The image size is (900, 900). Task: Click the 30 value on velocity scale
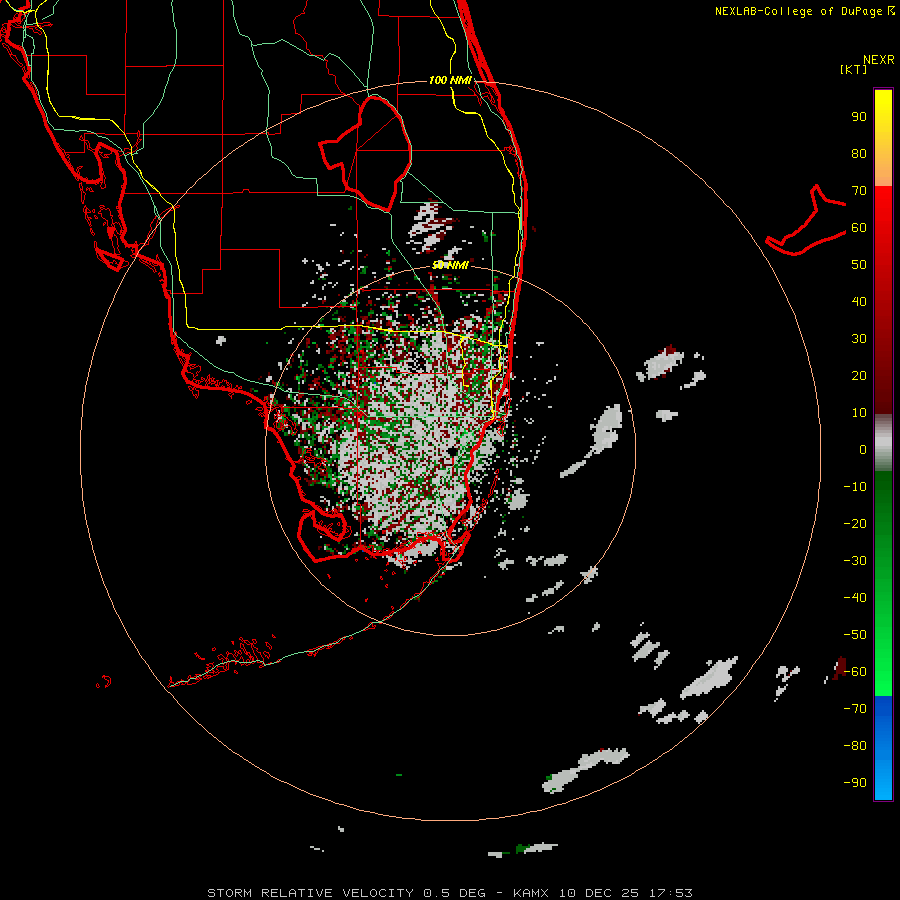coord(859,339)
